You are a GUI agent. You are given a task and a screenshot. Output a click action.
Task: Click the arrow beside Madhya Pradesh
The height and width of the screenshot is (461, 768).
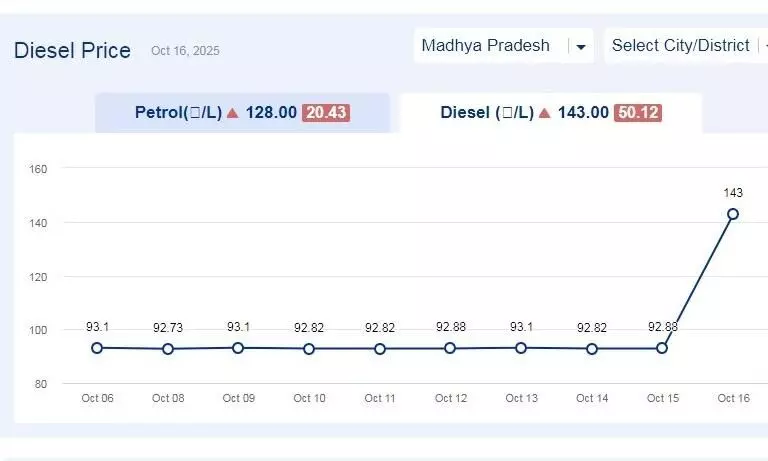[x=580, y=47]
